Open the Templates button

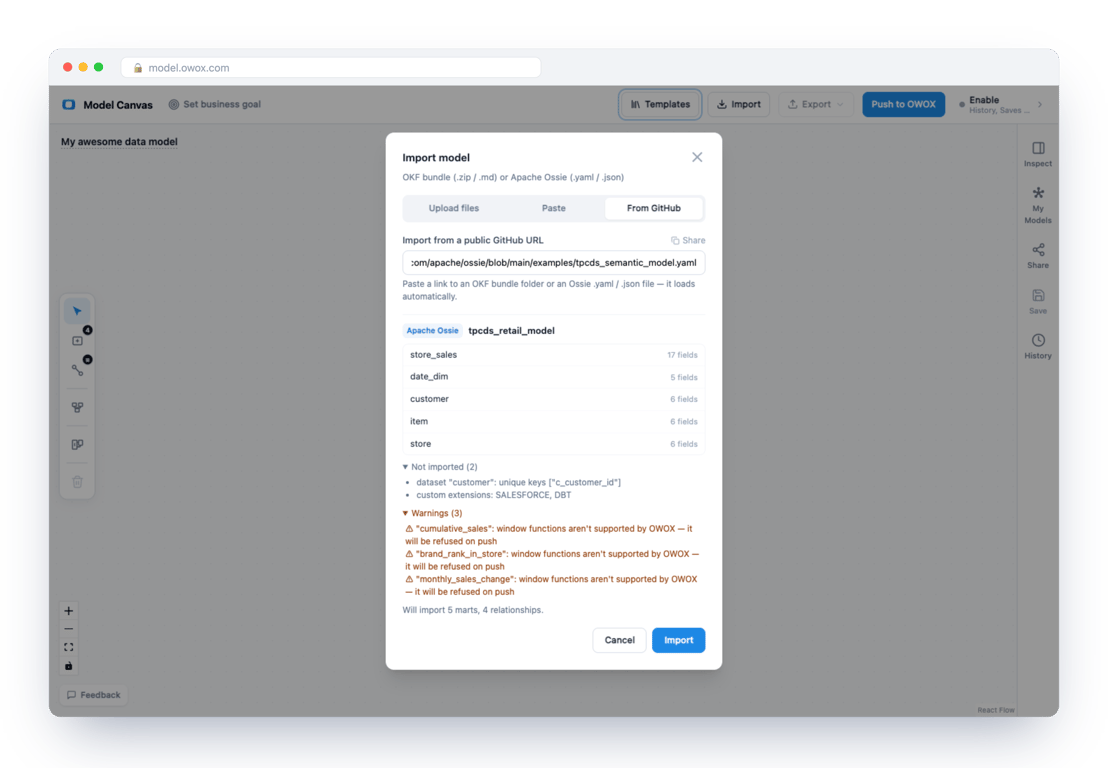point(660,104)
